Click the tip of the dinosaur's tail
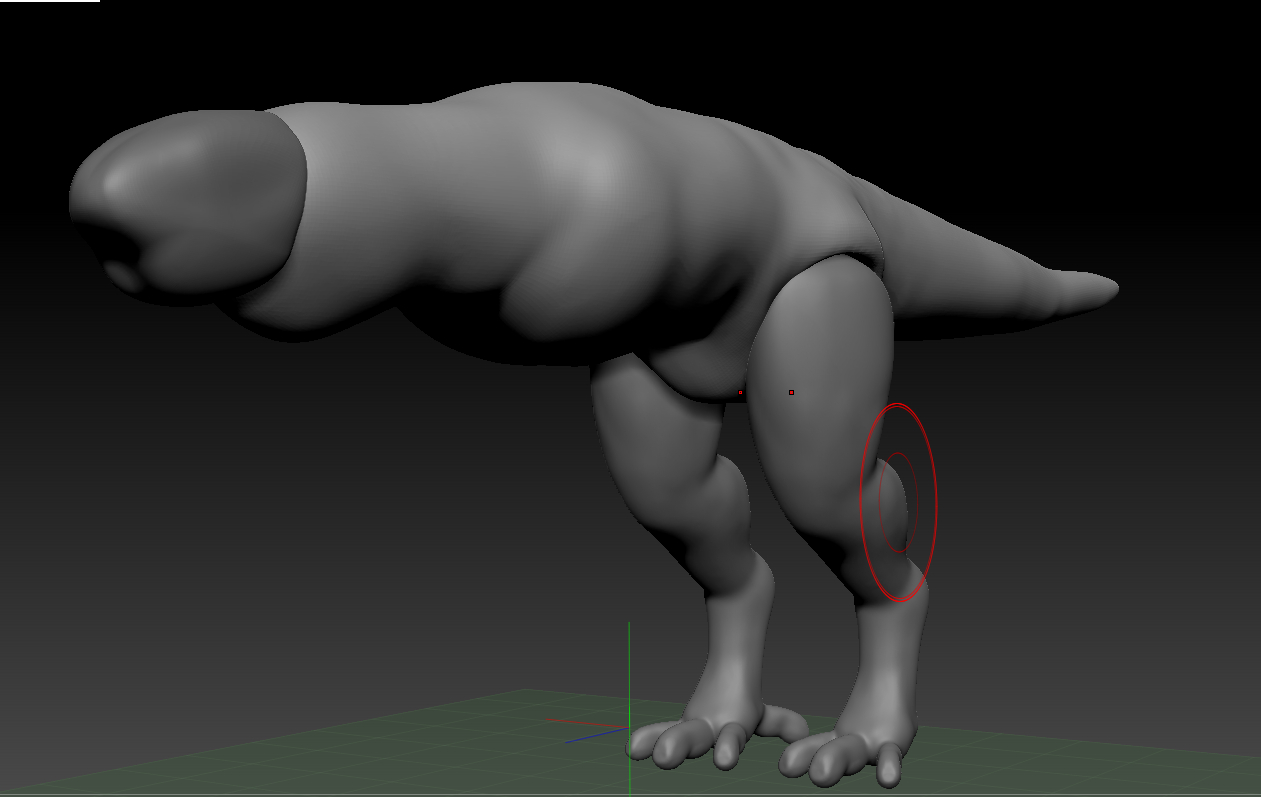Screen dimensions: 1261x797 tap(1108, 288)
